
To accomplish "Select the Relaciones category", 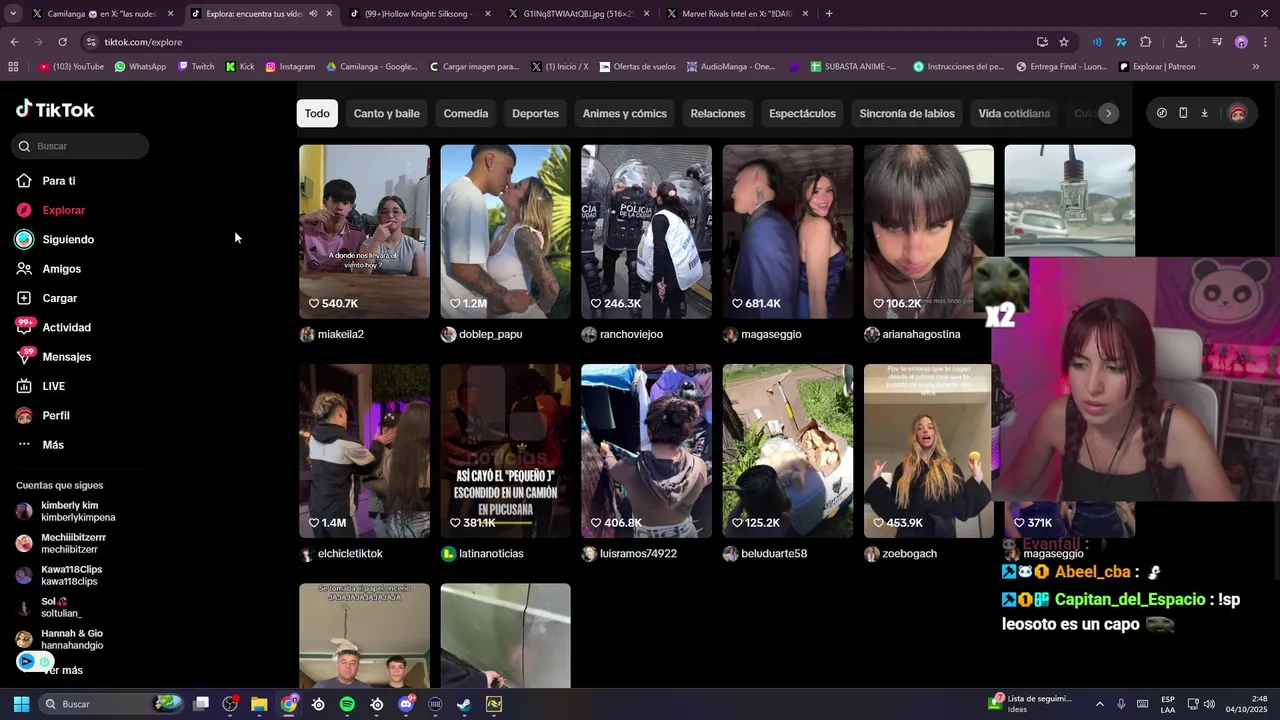I will (718, 113).
